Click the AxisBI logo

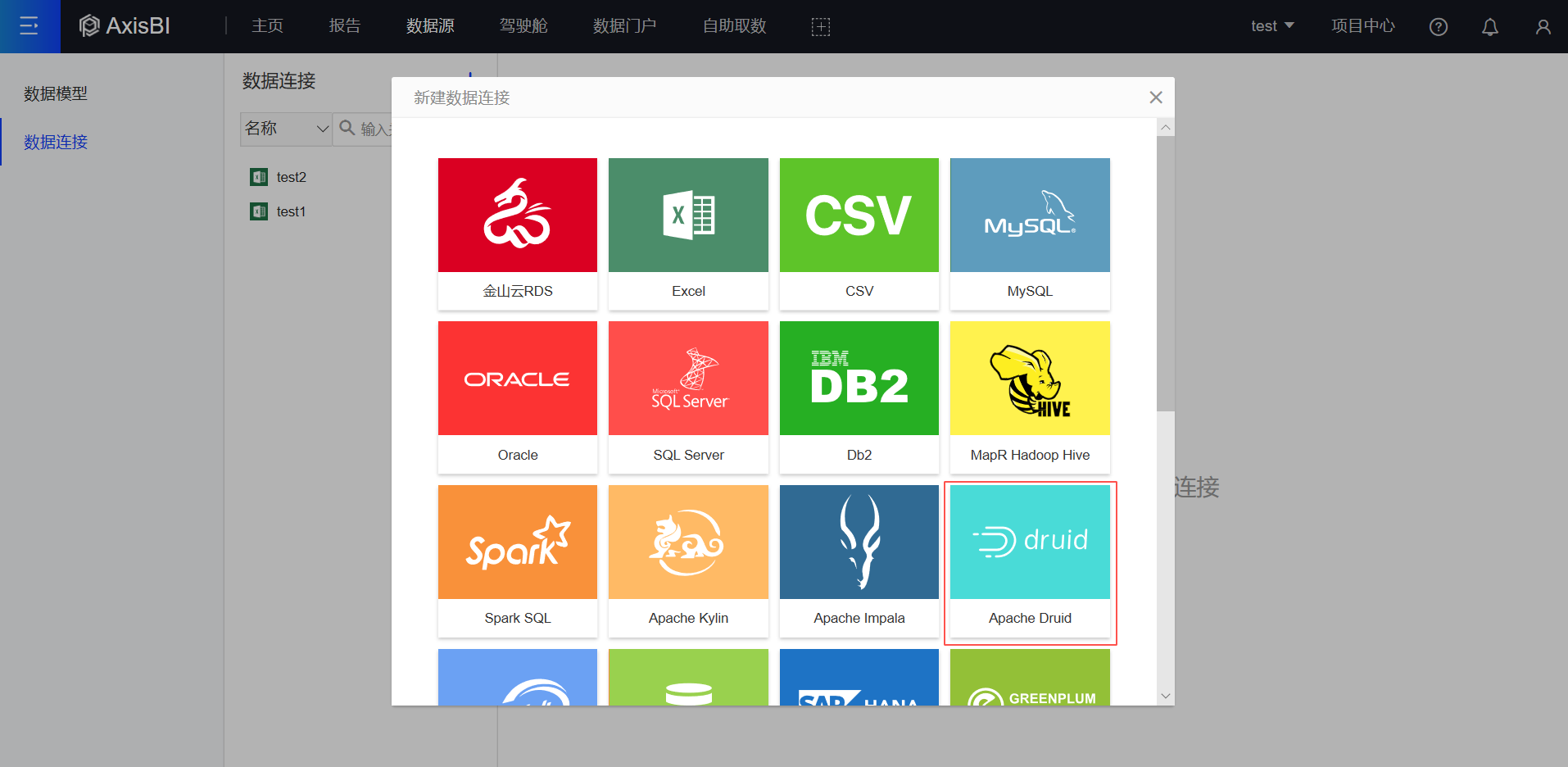(x=125, y=26)
